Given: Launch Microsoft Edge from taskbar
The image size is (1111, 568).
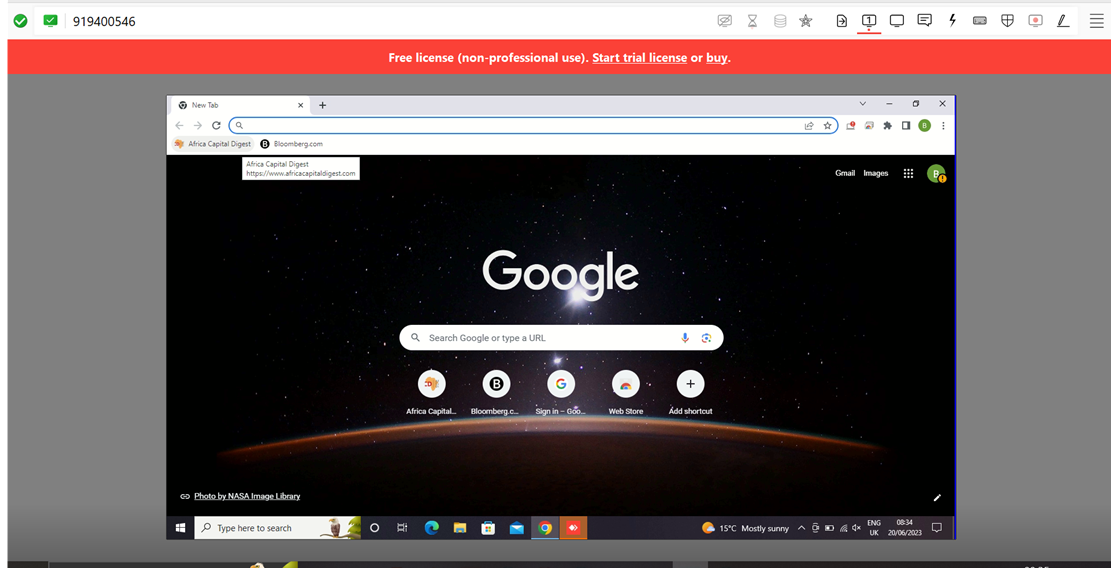Looking at the screenshot, I should tap(432, 528).
